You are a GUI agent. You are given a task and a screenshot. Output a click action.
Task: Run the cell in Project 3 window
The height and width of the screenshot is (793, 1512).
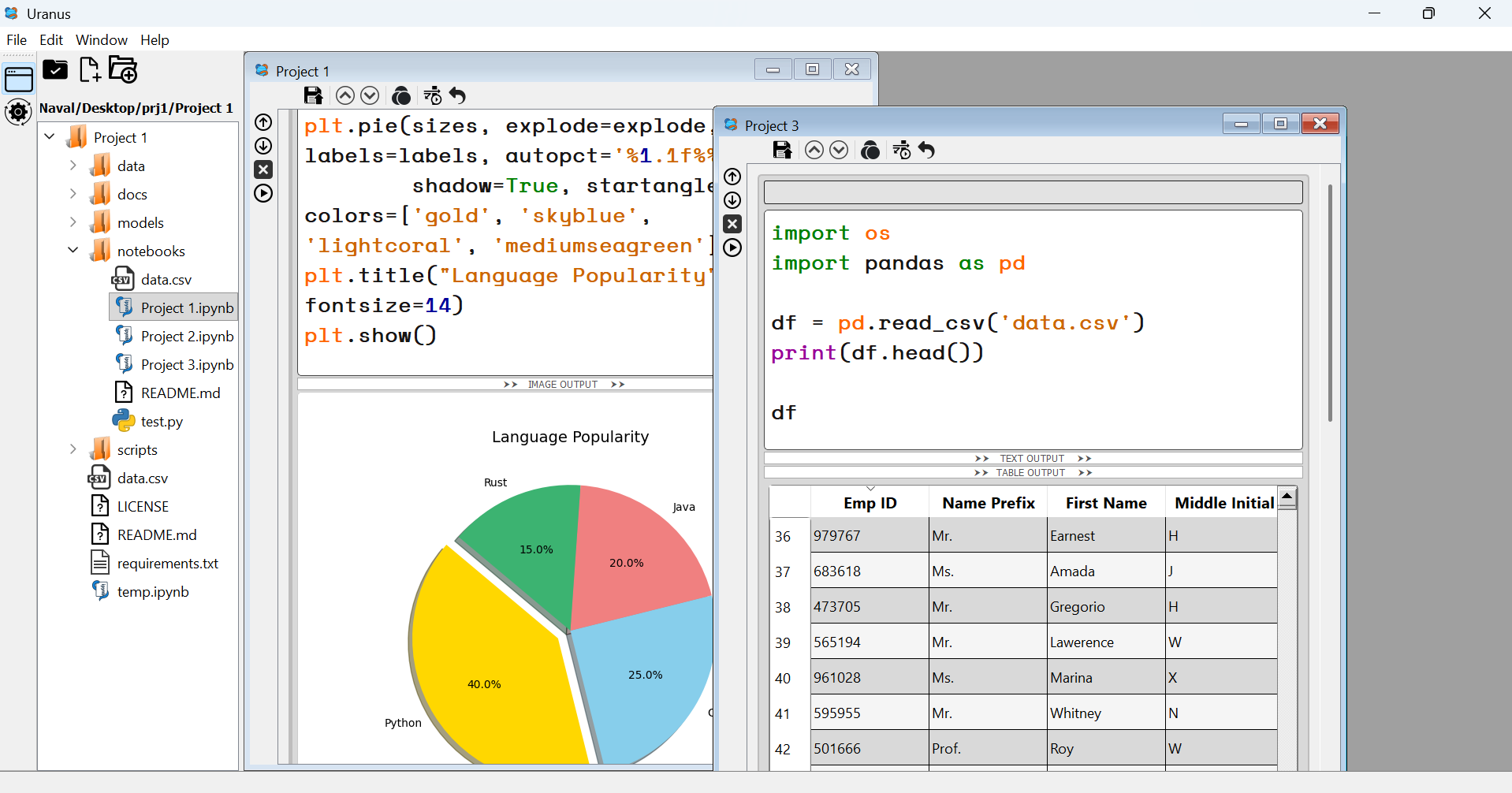(732, 248)
